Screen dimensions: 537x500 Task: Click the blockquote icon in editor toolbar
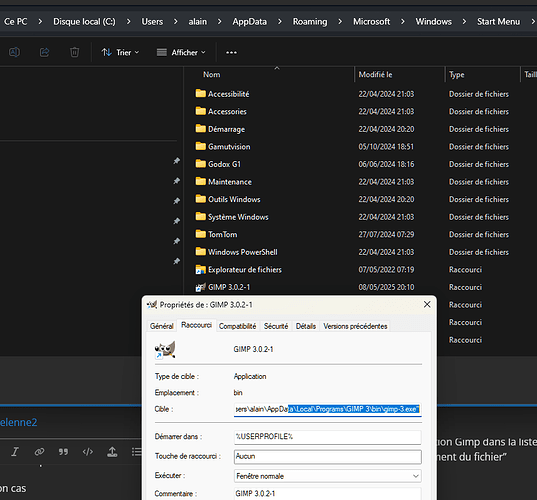63,452
